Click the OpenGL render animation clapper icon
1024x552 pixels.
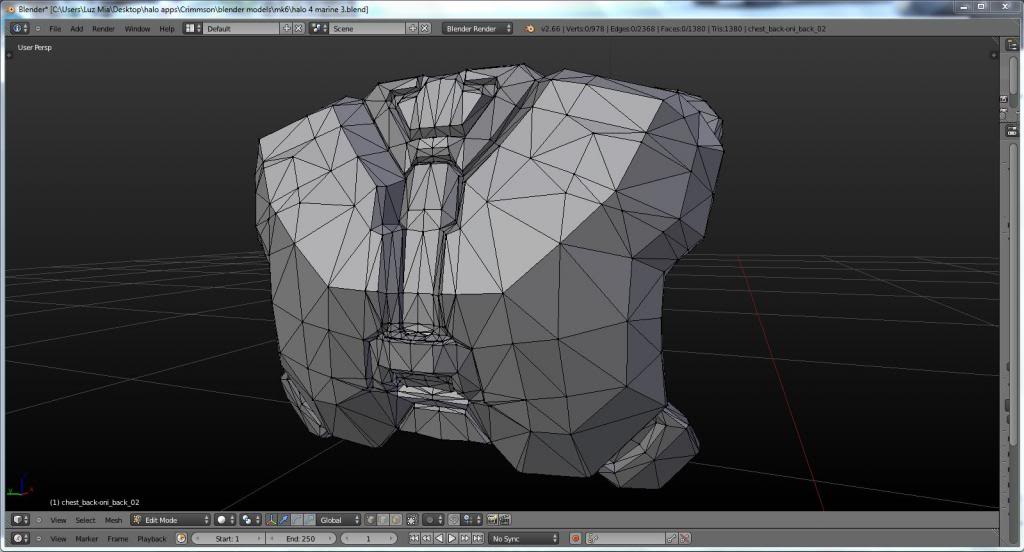coord(504,520)
